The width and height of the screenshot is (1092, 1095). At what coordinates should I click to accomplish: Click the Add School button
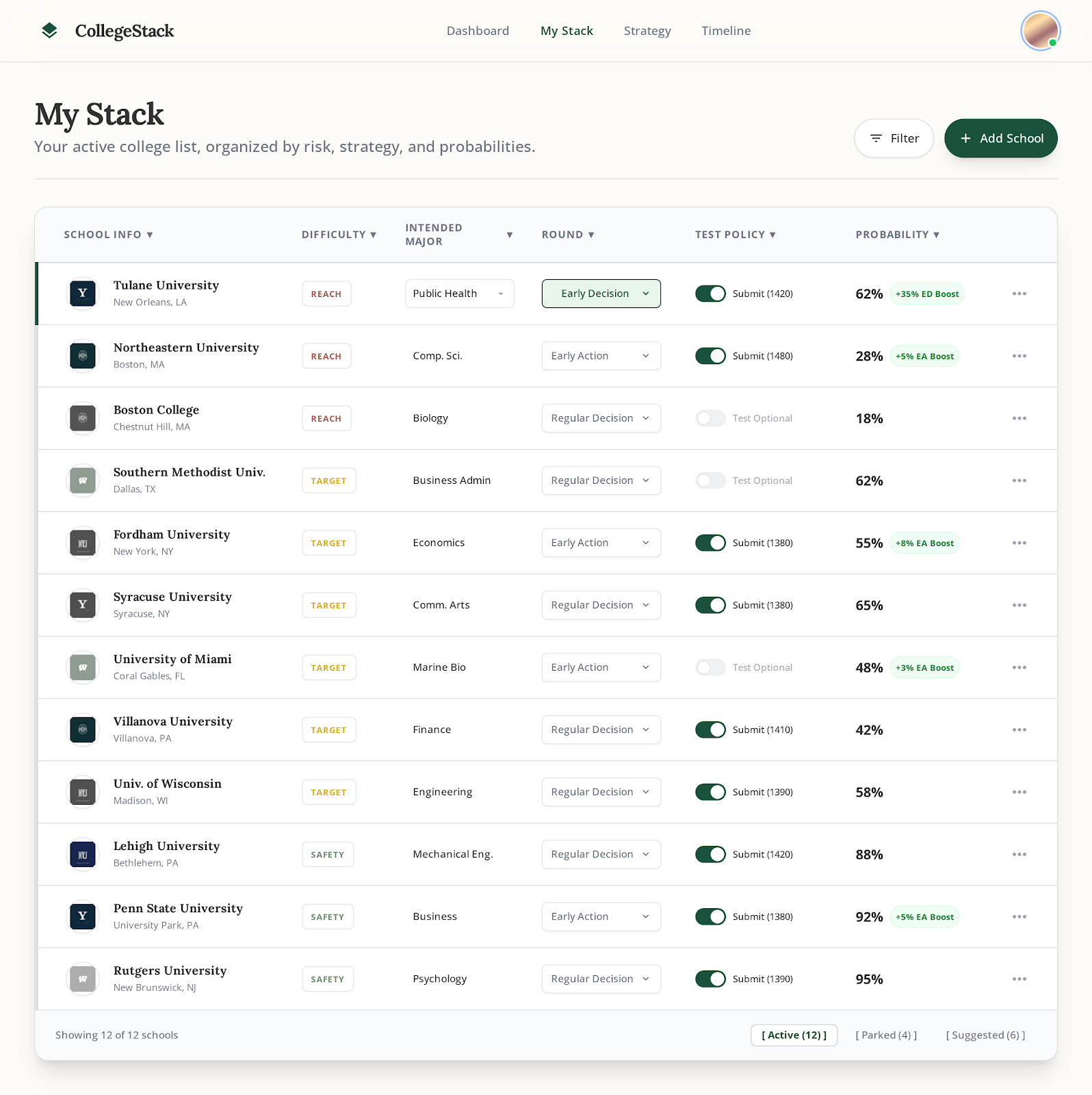coord(1000,138)
